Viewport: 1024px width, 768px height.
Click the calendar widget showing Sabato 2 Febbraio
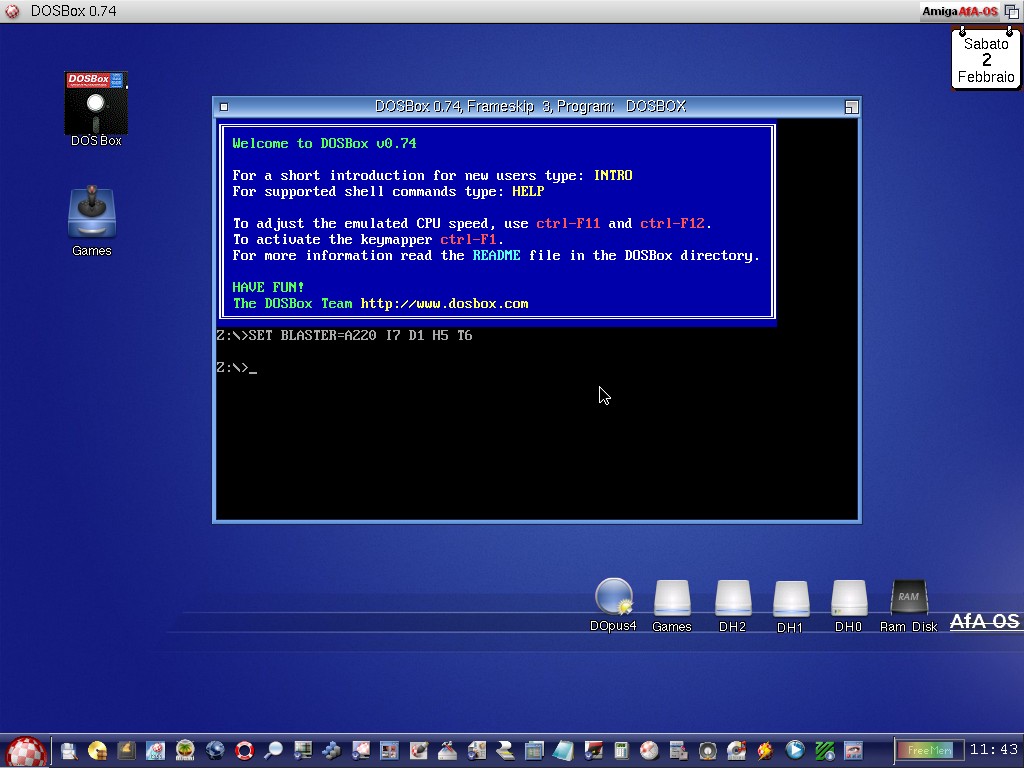tap(986, 60)
